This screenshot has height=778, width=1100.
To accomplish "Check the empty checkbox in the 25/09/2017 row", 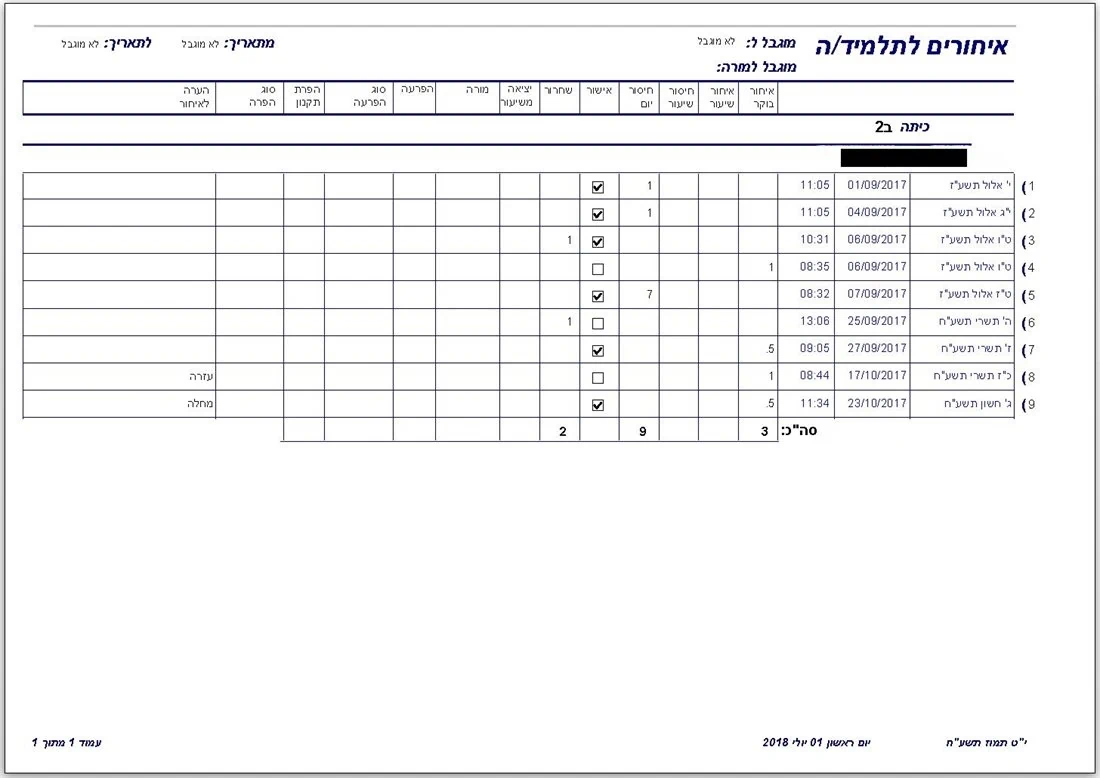I will tap(598, 323).
